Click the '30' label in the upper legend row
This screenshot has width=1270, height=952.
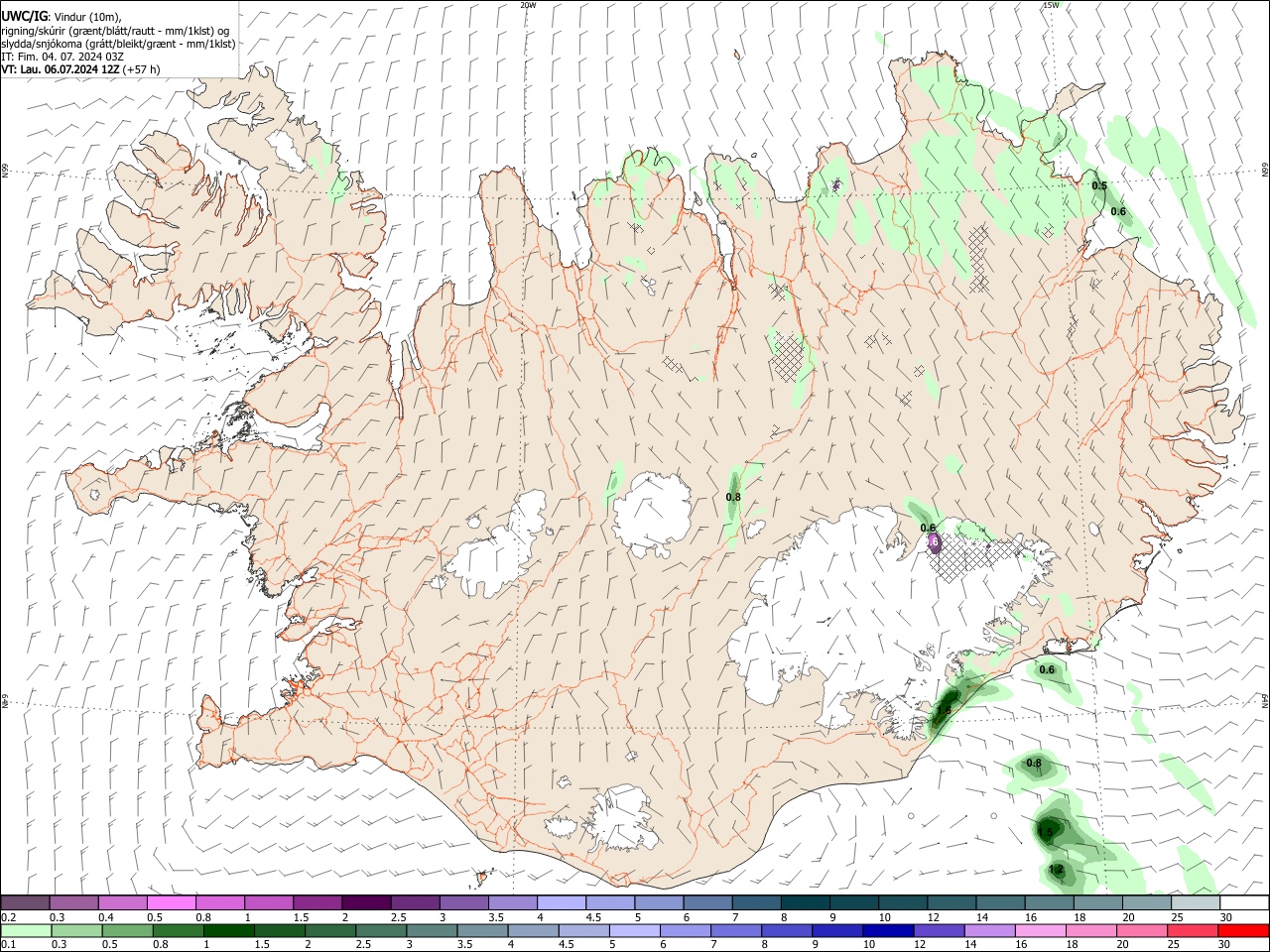1225,917
